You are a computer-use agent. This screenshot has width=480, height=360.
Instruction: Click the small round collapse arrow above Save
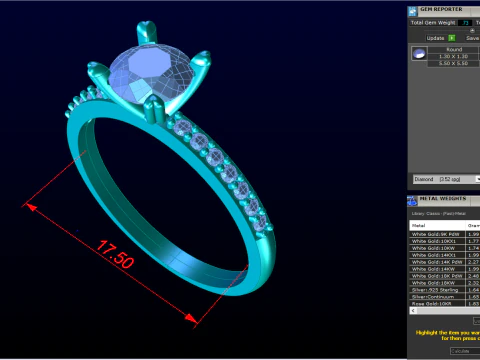[x=472, y=31]
